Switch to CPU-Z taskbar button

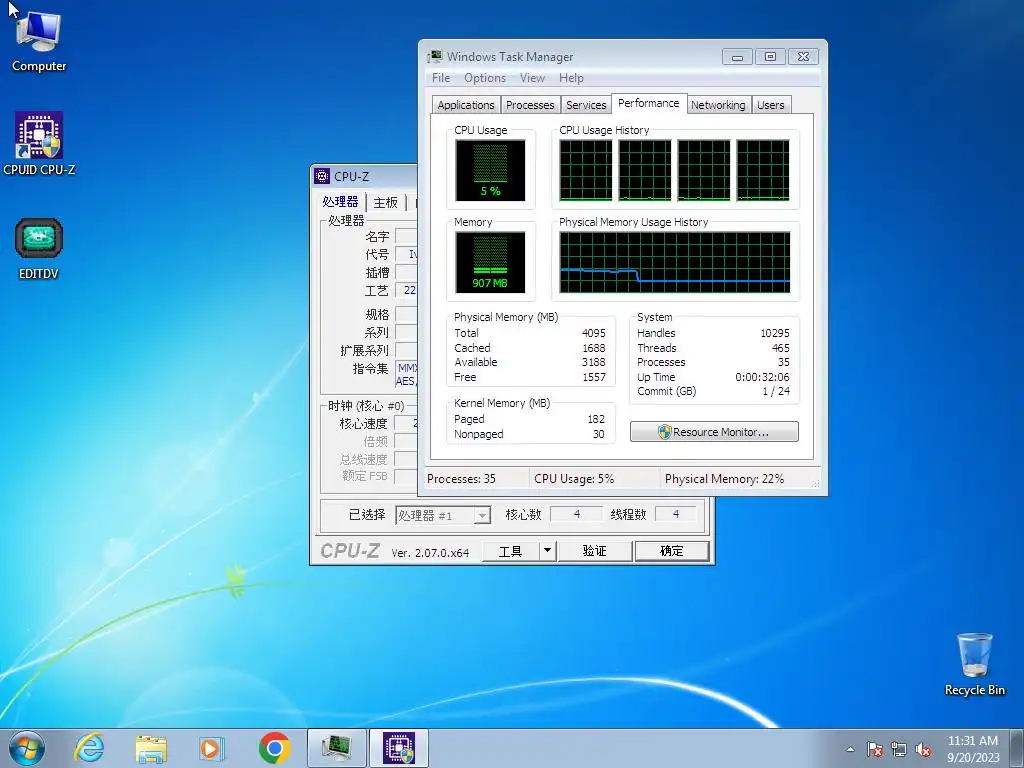398,748
